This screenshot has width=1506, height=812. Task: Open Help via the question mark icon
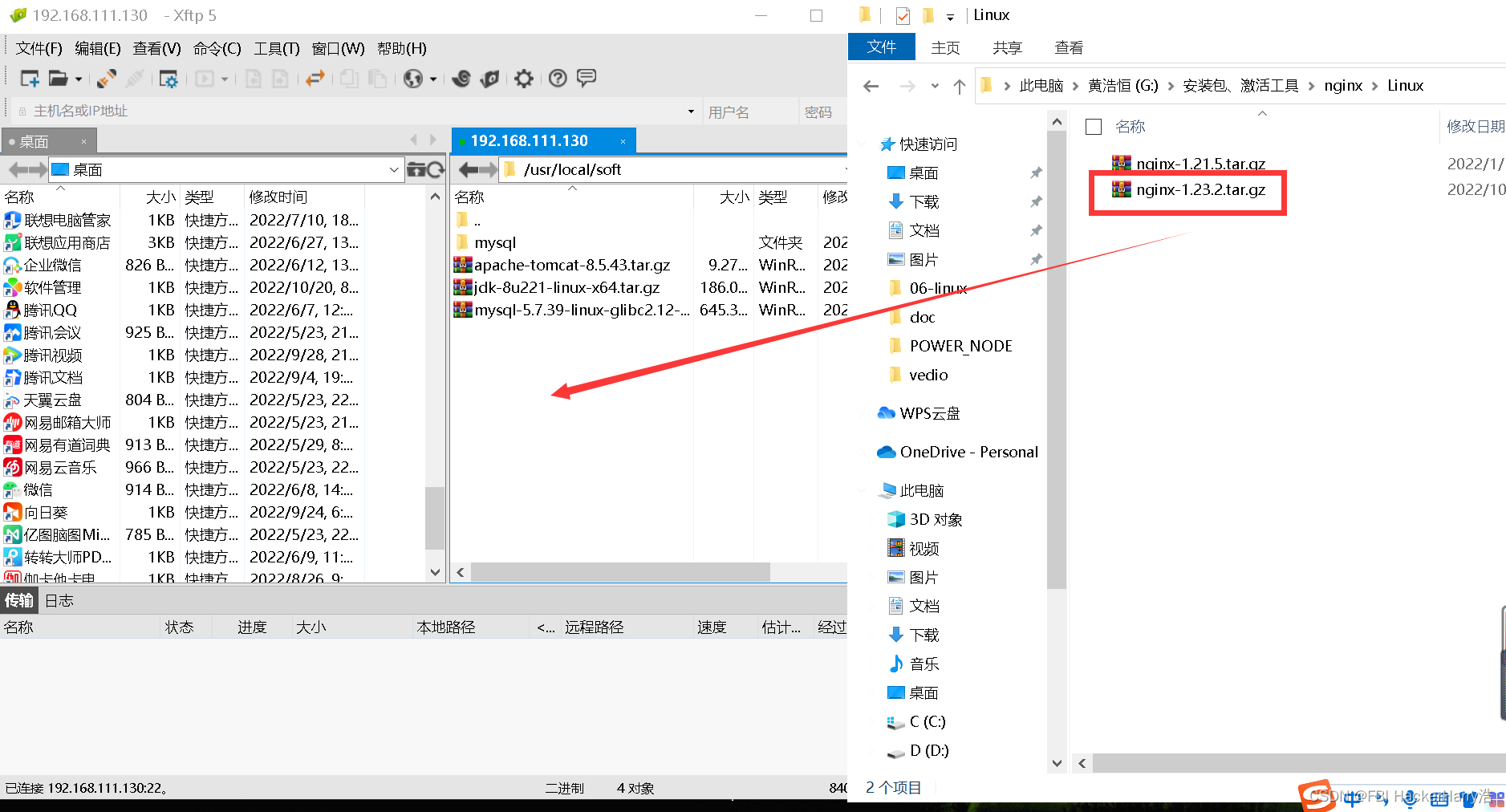558,79
